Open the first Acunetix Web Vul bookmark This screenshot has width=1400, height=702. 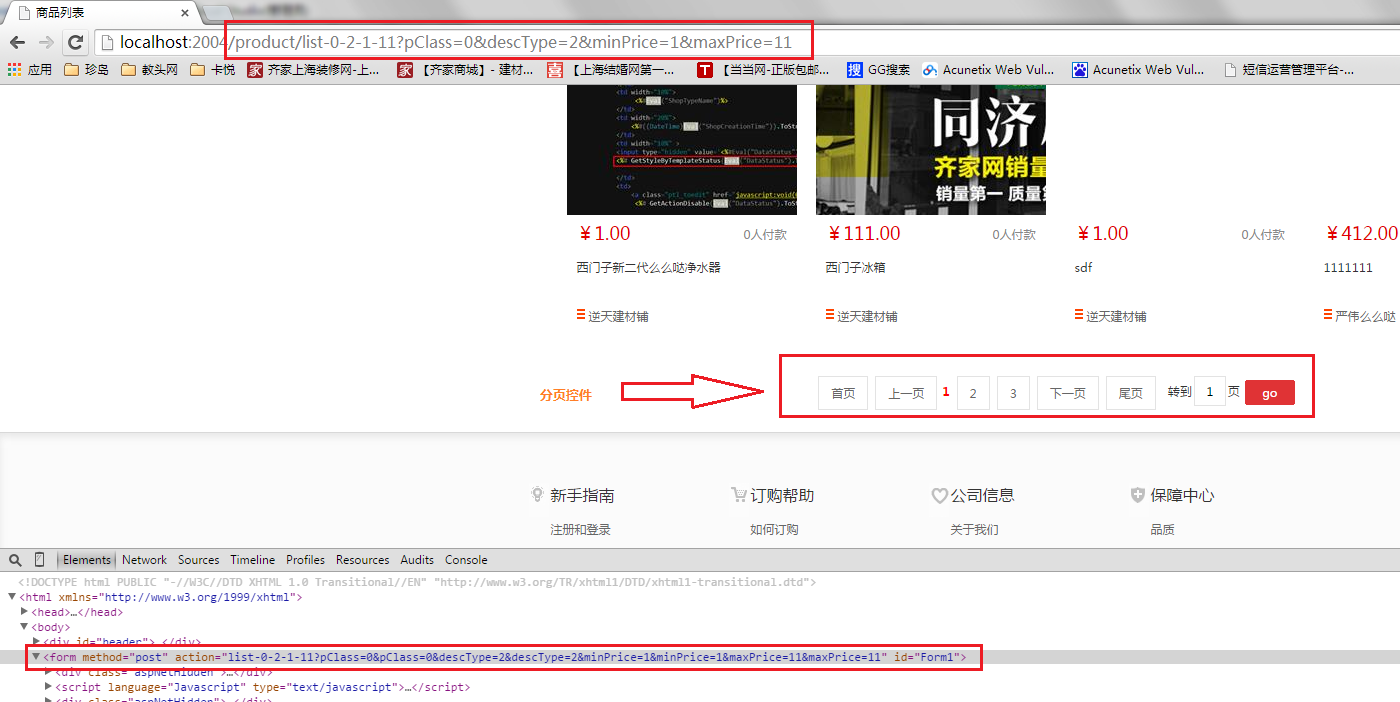[x=988, y=70]
